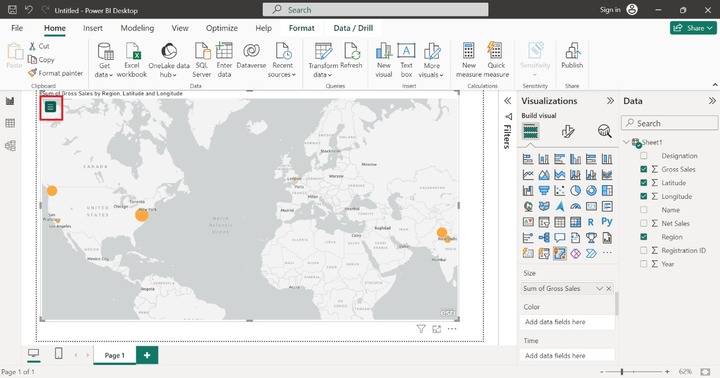Viewport: 720px width, 378px height.
Task: Uncheck the Latitude field
Action: click(644, 183)
